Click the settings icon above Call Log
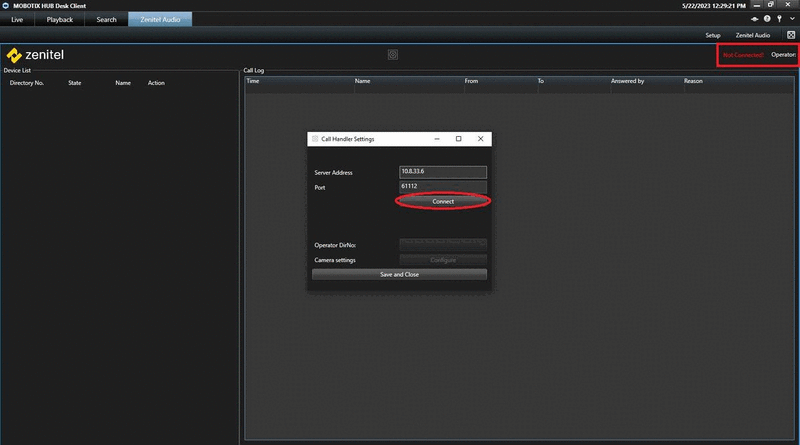This screenshot has height=445, width=800. coord(393,54)
